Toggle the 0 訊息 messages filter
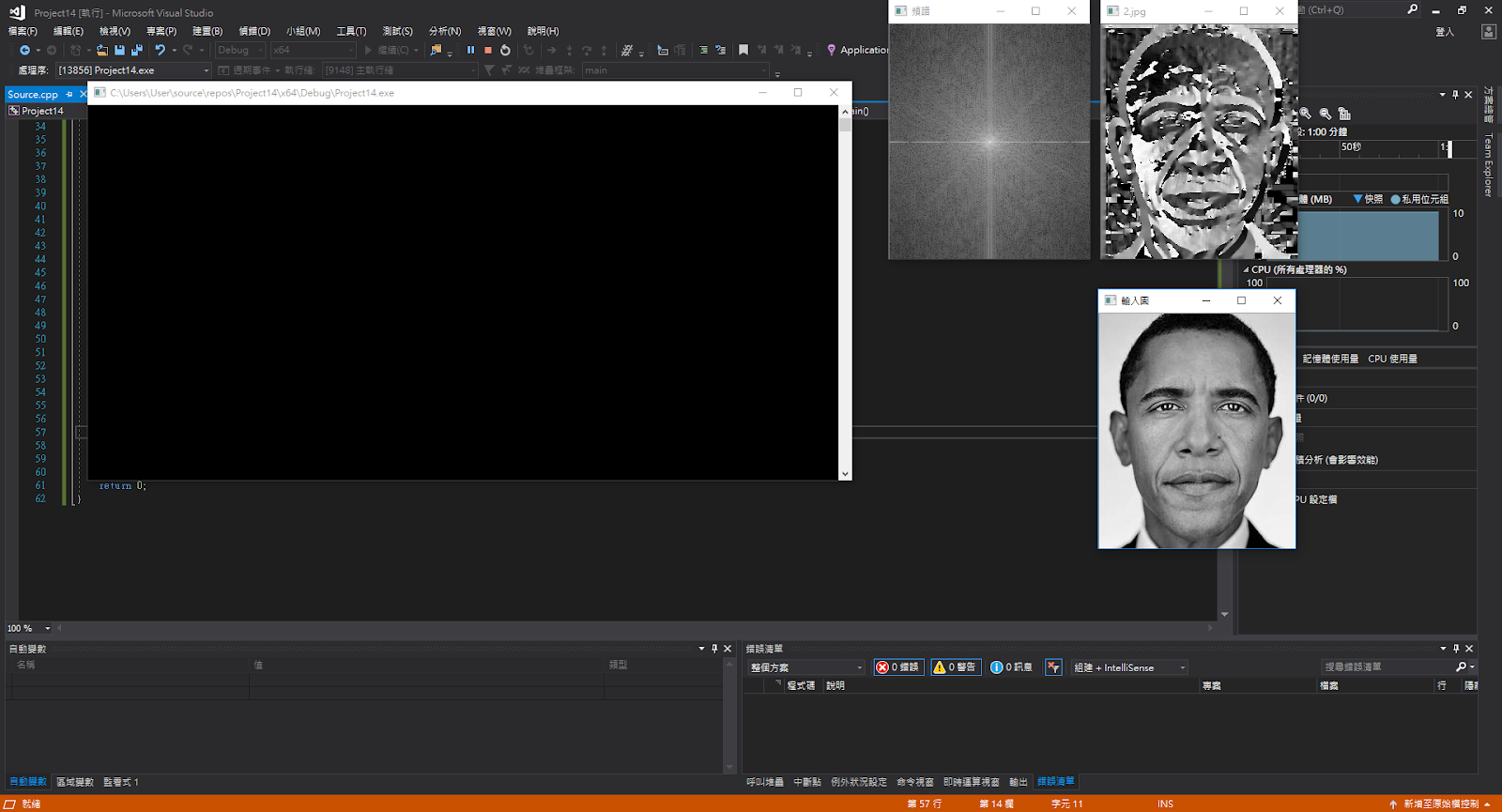 click(1011, 667)
